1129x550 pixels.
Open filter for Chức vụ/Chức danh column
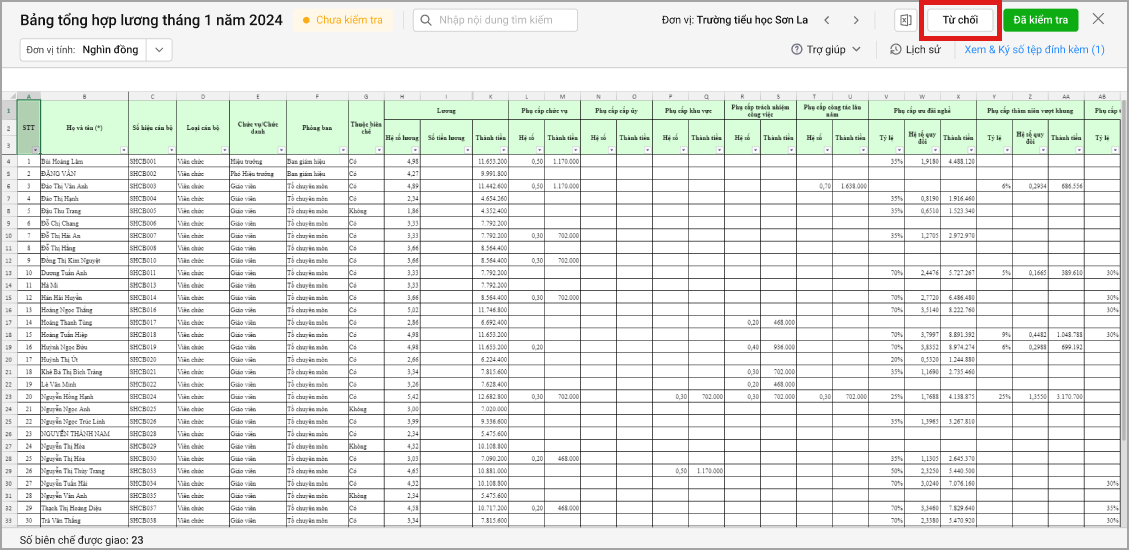coord(281,150)
